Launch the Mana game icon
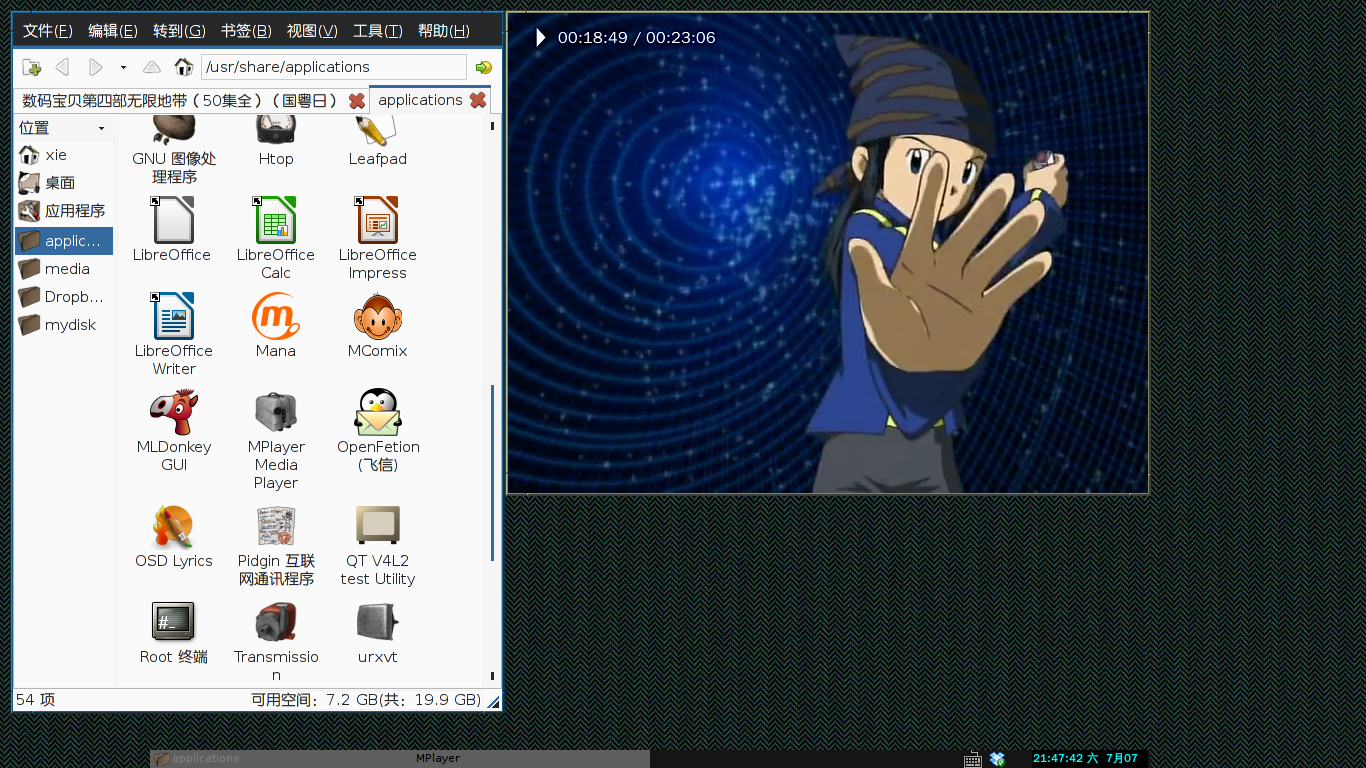This screenshot has height=768, width=1366. pos(276,316)
